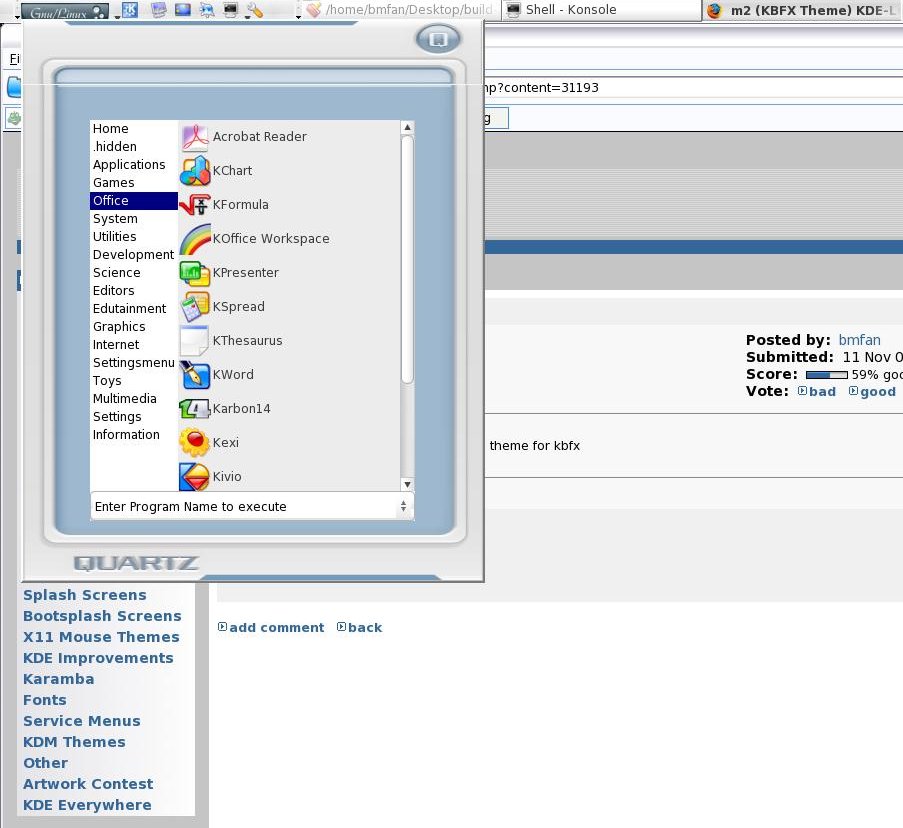The width and height of the screenshot is (903, 828).
Task: Switch to Shell - Konsole taskbar entry
Action: tap(601, 10)
